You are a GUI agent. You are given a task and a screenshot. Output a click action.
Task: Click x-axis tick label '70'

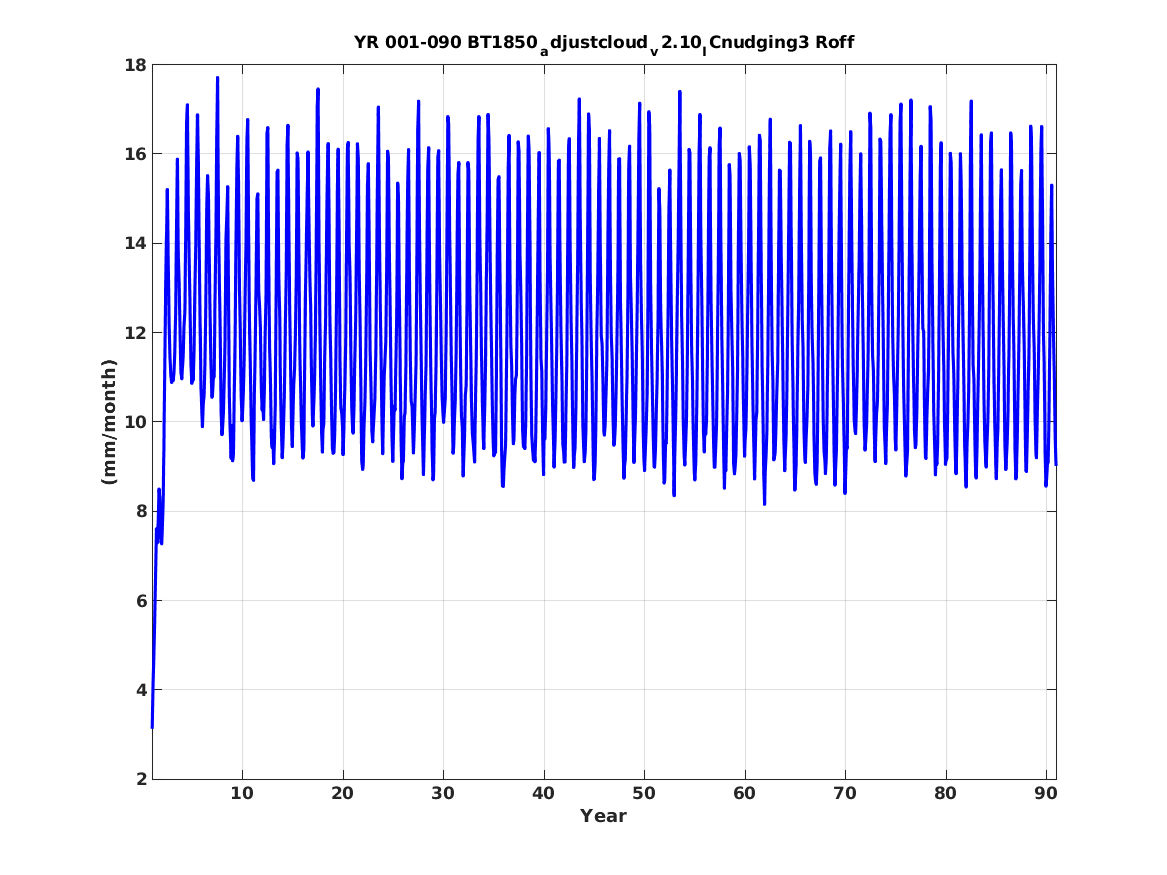pyautogui.click(x=845, y=793)
